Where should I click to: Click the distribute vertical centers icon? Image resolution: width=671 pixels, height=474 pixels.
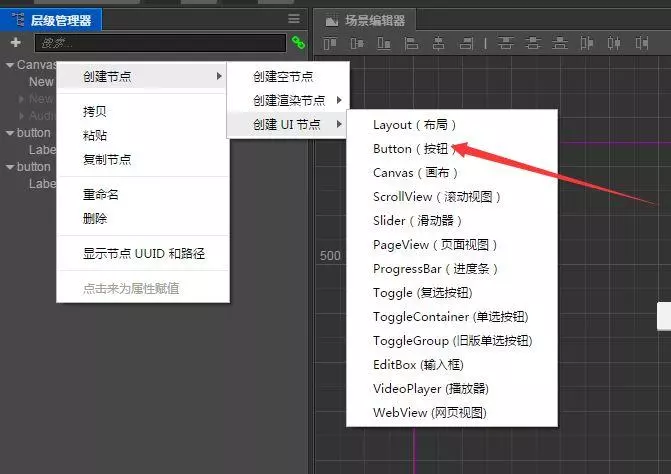click(533, 43)
